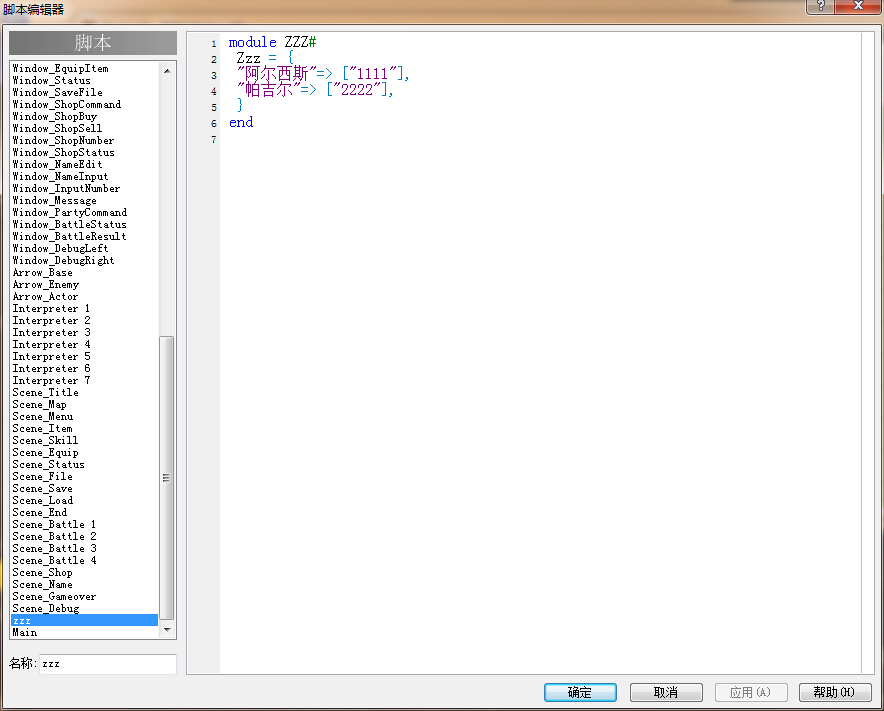This screenshot has width=884, height=711.
Task: Select the Scene_File script
Action: pyautogui.click(x=84, y=476)
